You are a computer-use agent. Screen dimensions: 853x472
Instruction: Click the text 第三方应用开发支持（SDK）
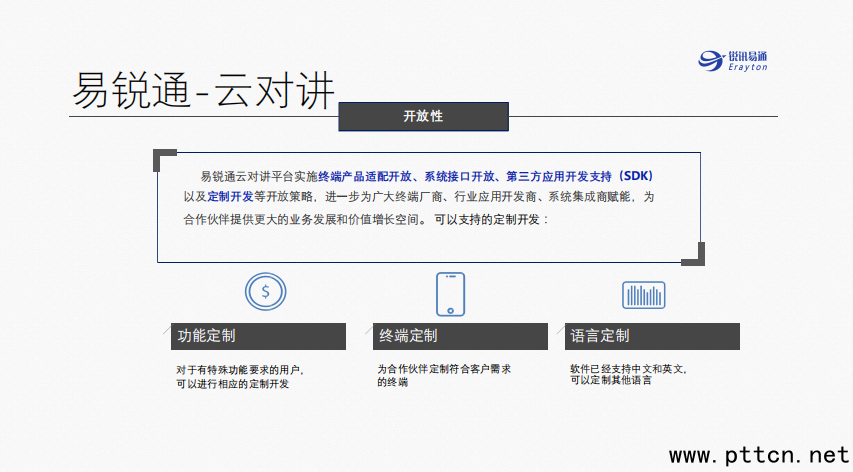(580, 176)
